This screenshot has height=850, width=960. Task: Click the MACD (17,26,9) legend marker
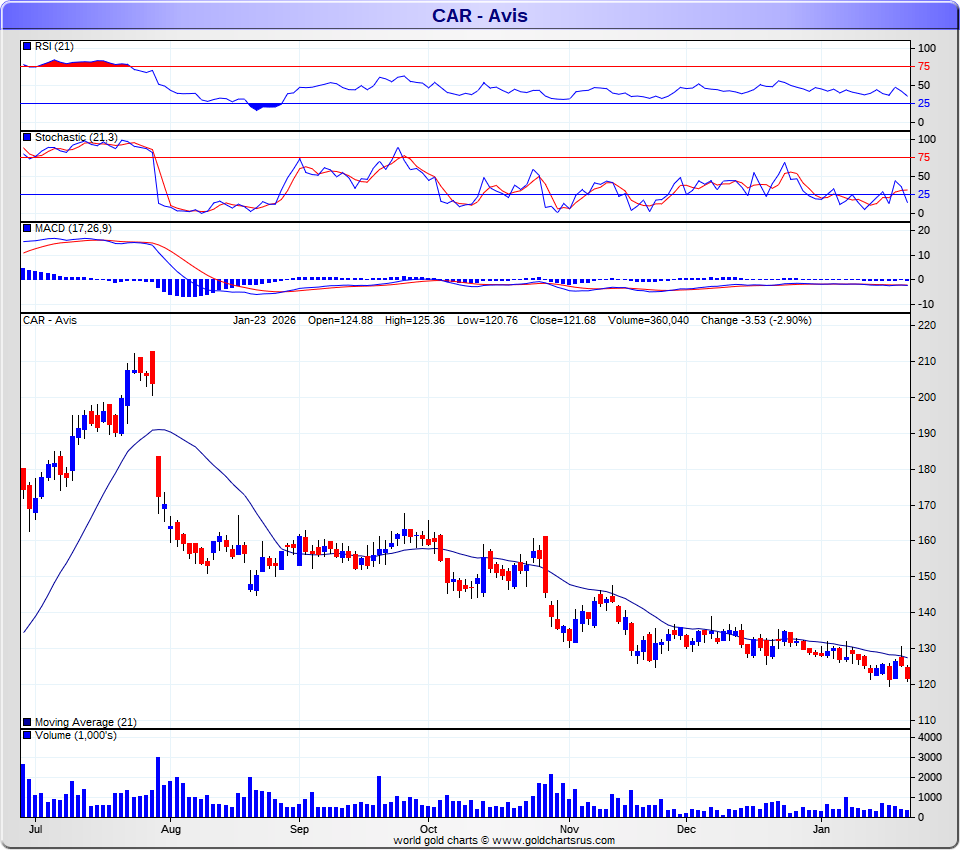27,229
